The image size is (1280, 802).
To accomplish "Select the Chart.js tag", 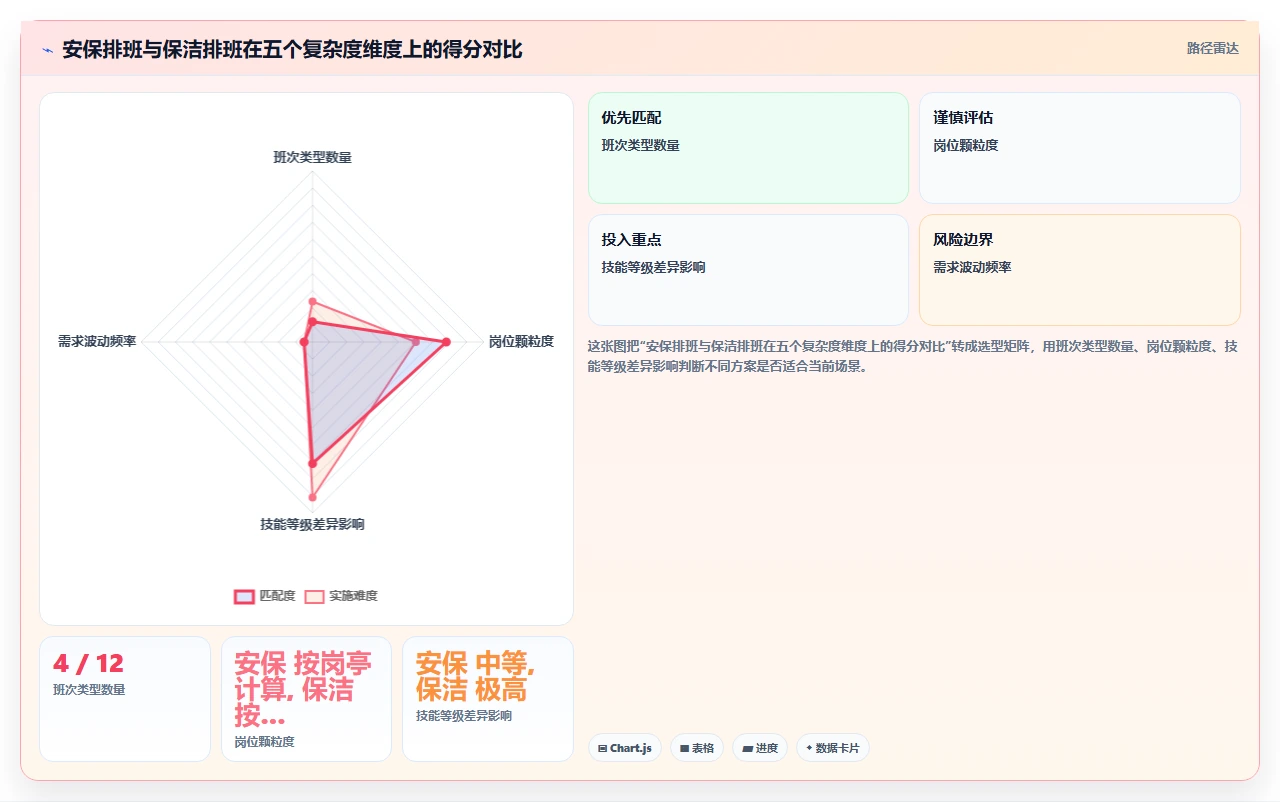I will [x=625, y=748].
